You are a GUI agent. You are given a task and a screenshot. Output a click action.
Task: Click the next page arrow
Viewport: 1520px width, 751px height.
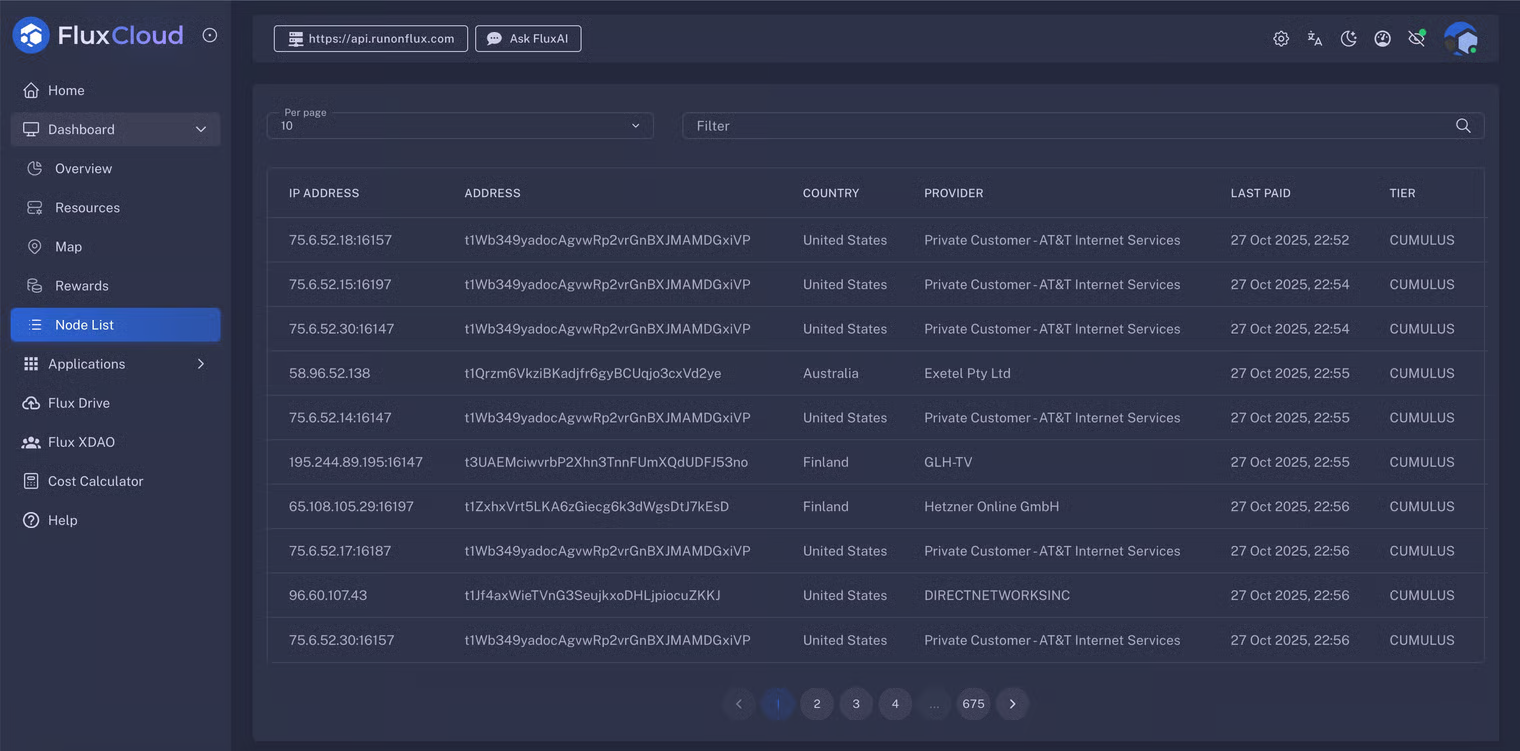(1012, 704)
